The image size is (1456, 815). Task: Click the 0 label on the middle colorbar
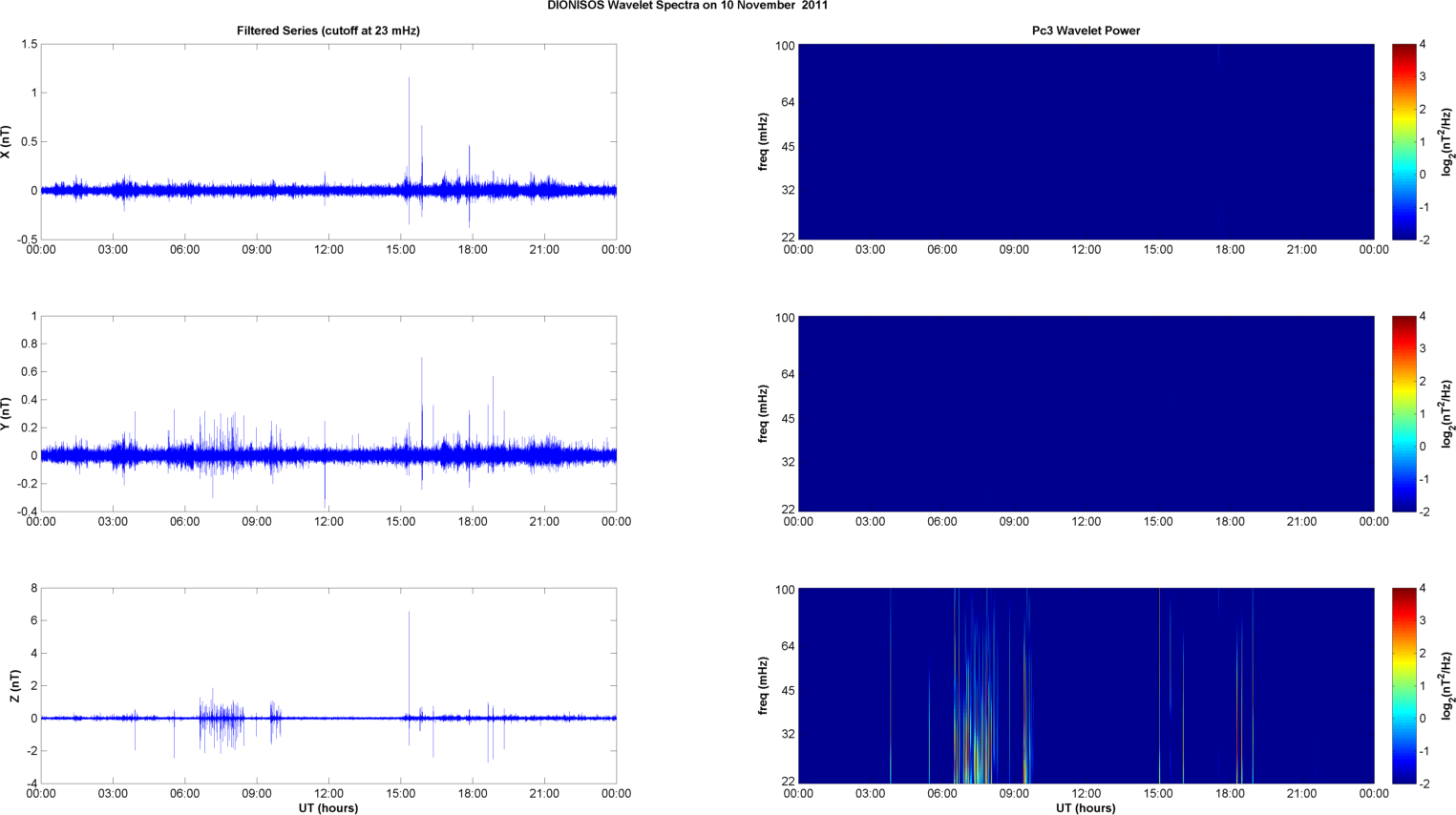(x=1423, y=447)
